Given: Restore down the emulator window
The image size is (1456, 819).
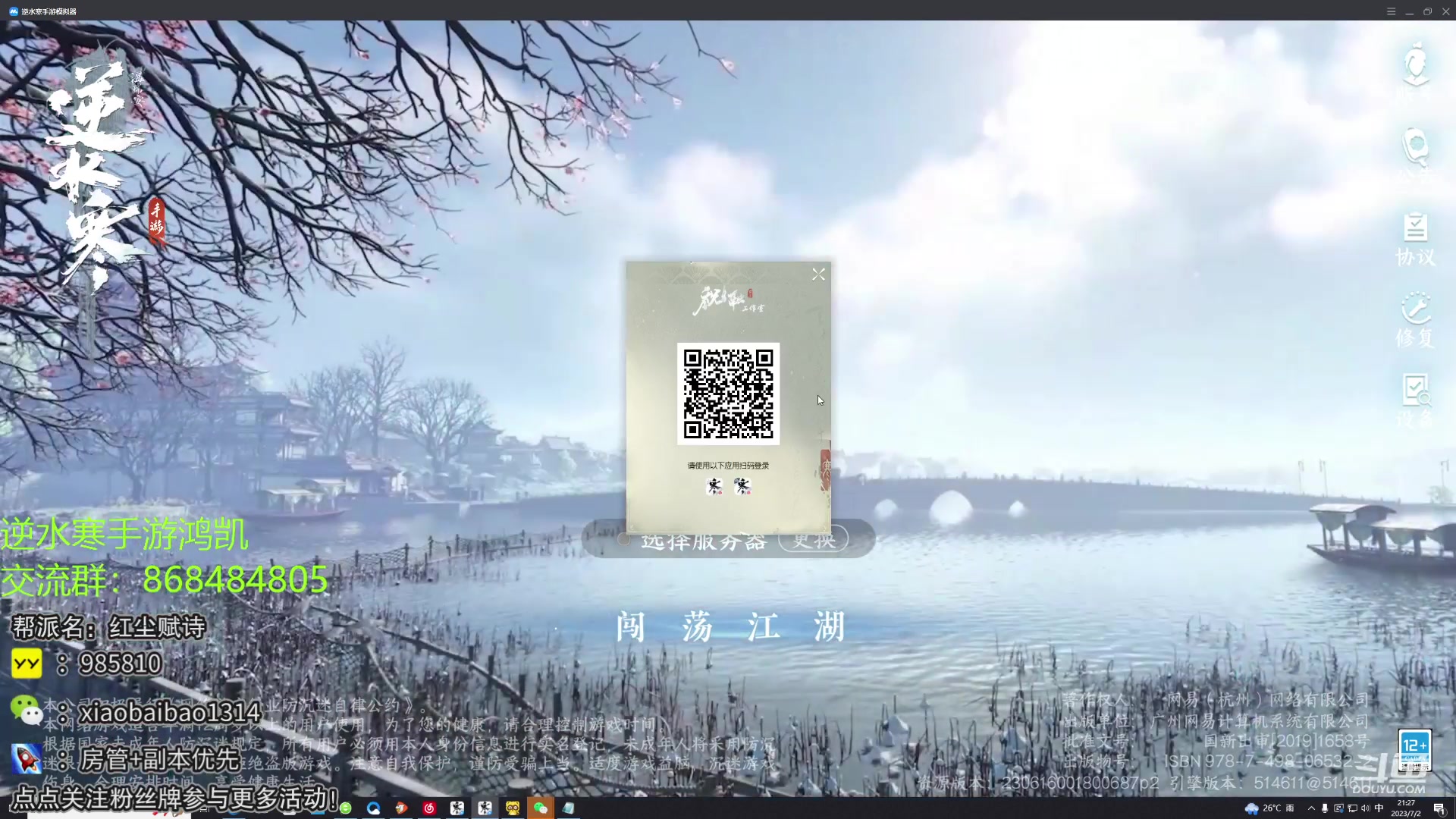Looking at the screenshot, I should coord(1427,11).
